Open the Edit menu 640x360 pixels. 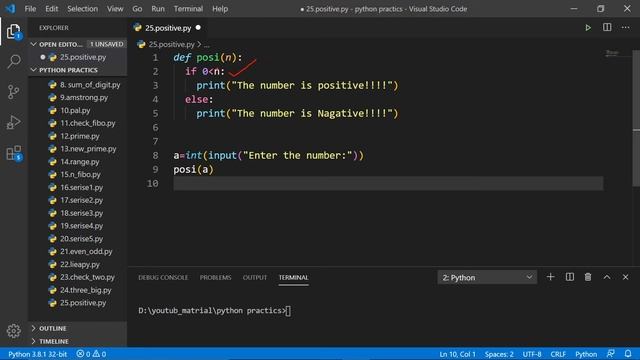point(51,9)
